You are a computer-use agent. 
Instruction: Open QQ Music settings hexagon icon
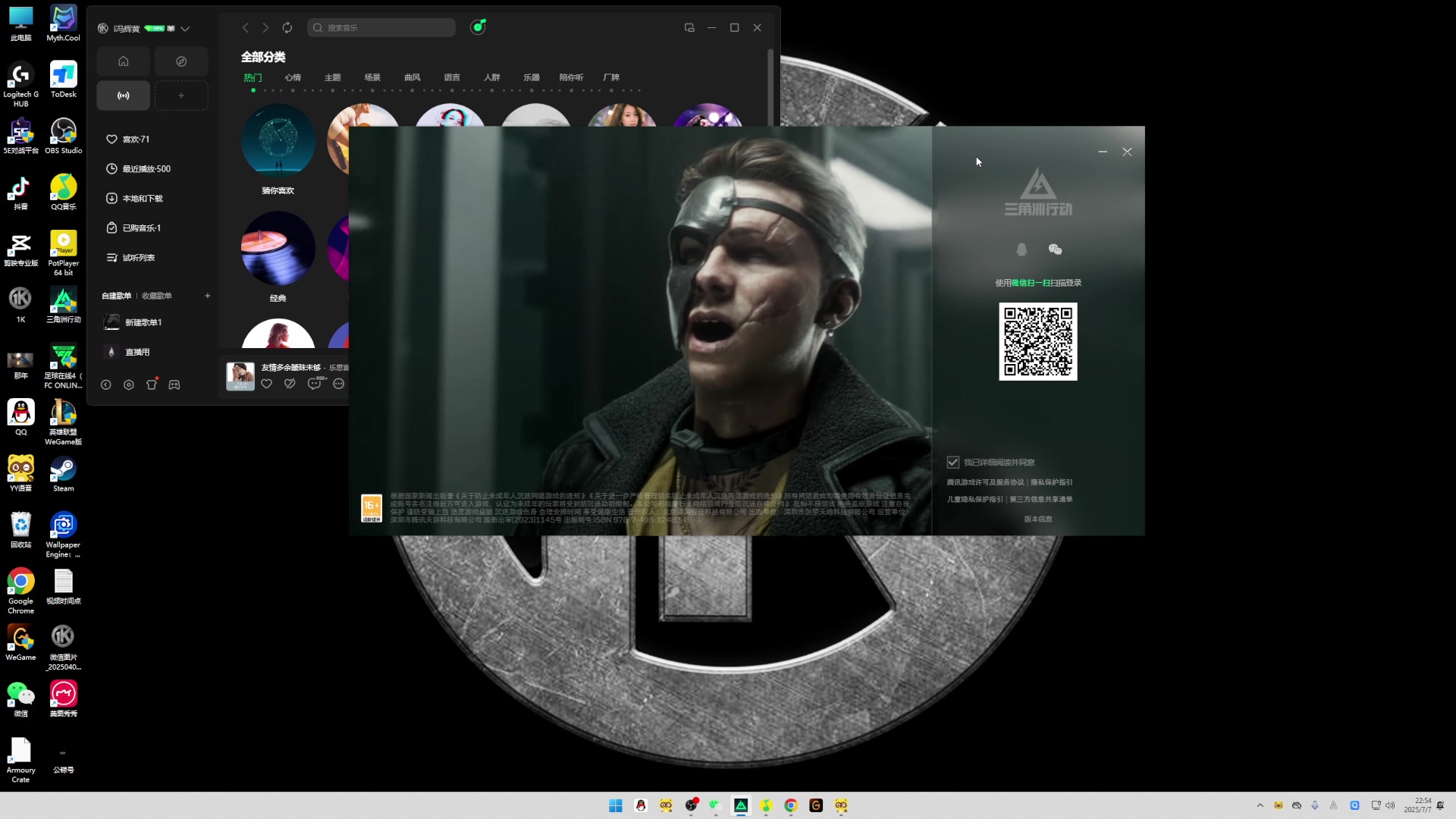(x=129, y=385)
